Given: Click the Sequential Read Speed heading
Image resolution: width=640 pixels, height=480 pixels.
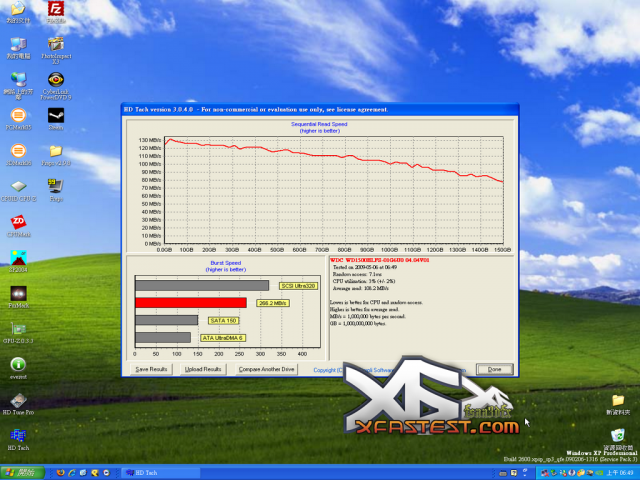Looking at the screenshot, I should pos(319,124).
